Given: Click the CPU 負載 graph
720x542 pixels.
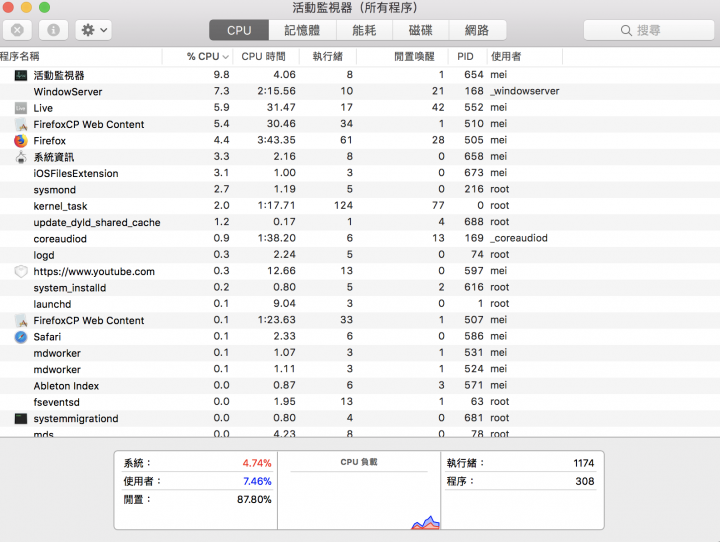Looking at the screenshot, I should pos(359,501).
